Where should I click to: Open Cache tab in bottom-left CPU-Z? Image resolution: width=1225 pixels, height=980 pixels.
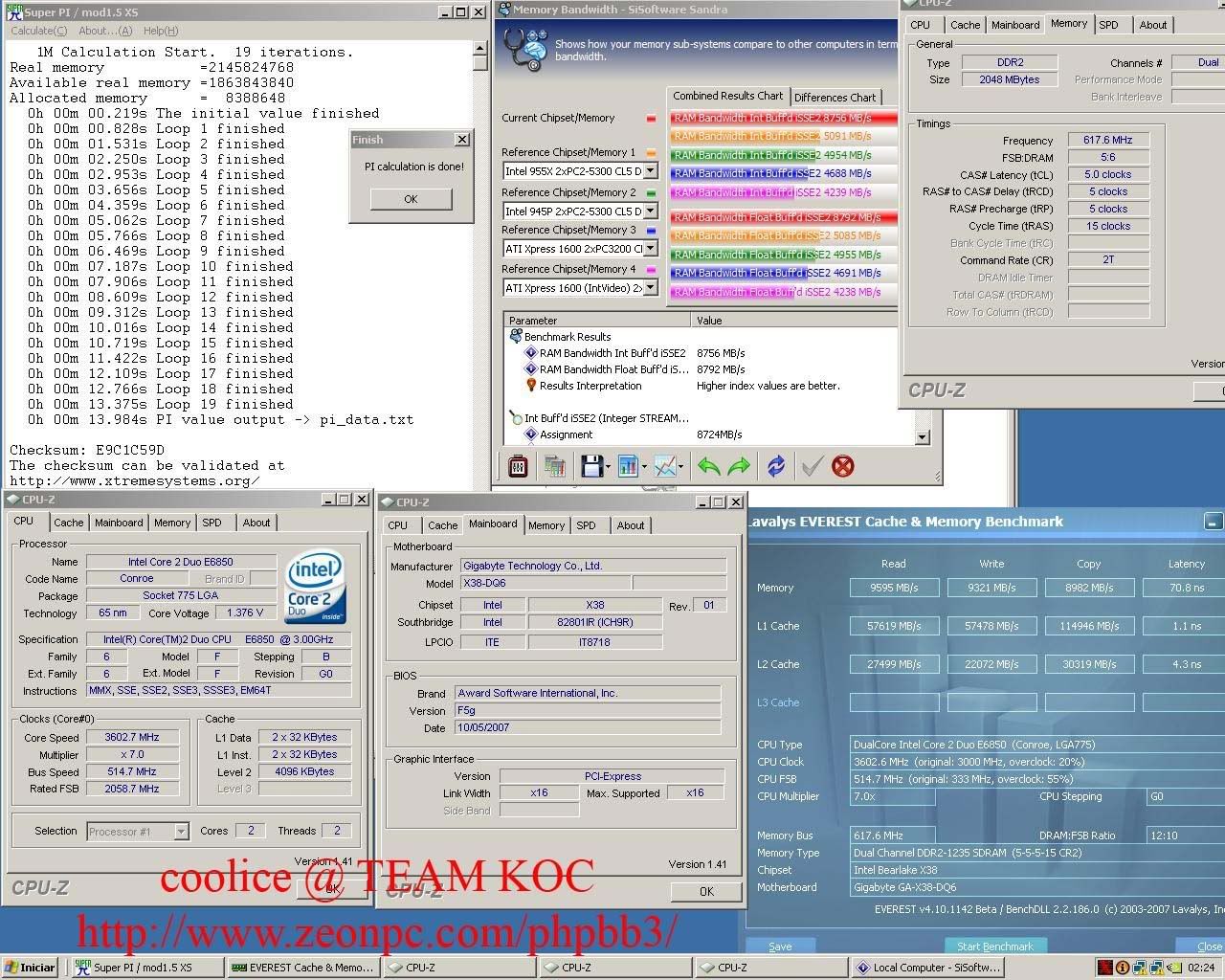coord(68,523)
